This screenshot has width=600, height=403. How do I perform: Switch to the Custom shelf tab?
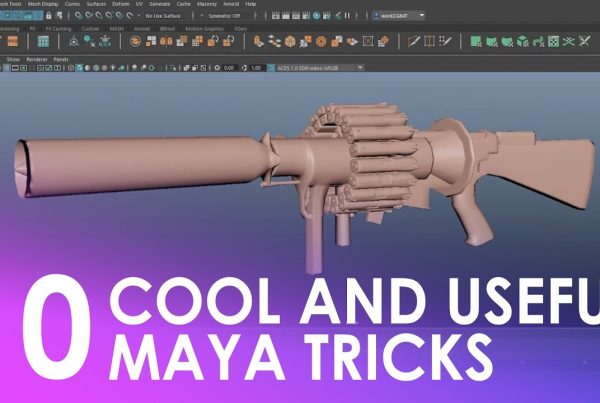click(x=90, y=29)
